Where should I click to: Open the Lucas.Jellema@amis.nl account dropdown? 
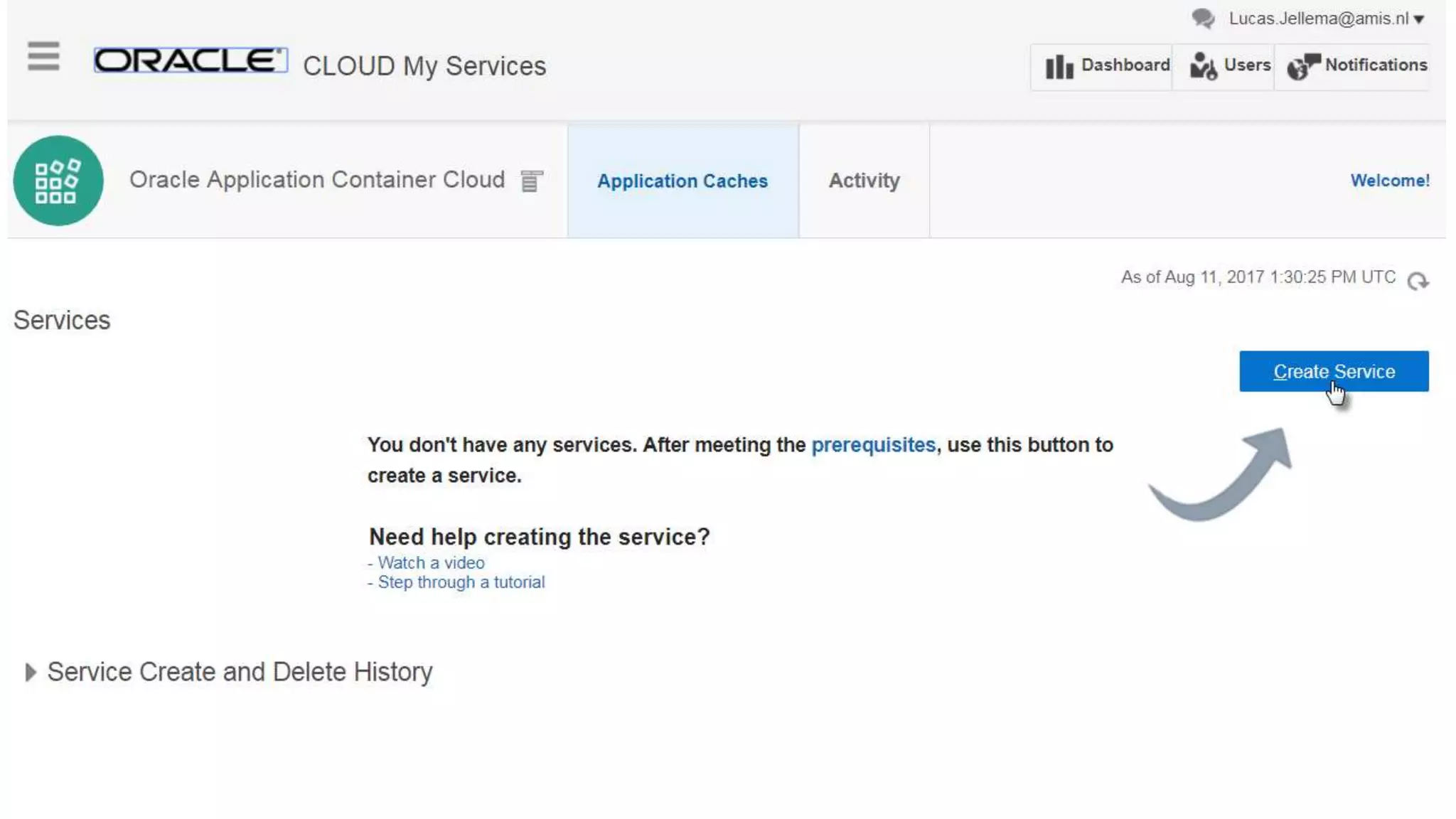[1326, 18]
